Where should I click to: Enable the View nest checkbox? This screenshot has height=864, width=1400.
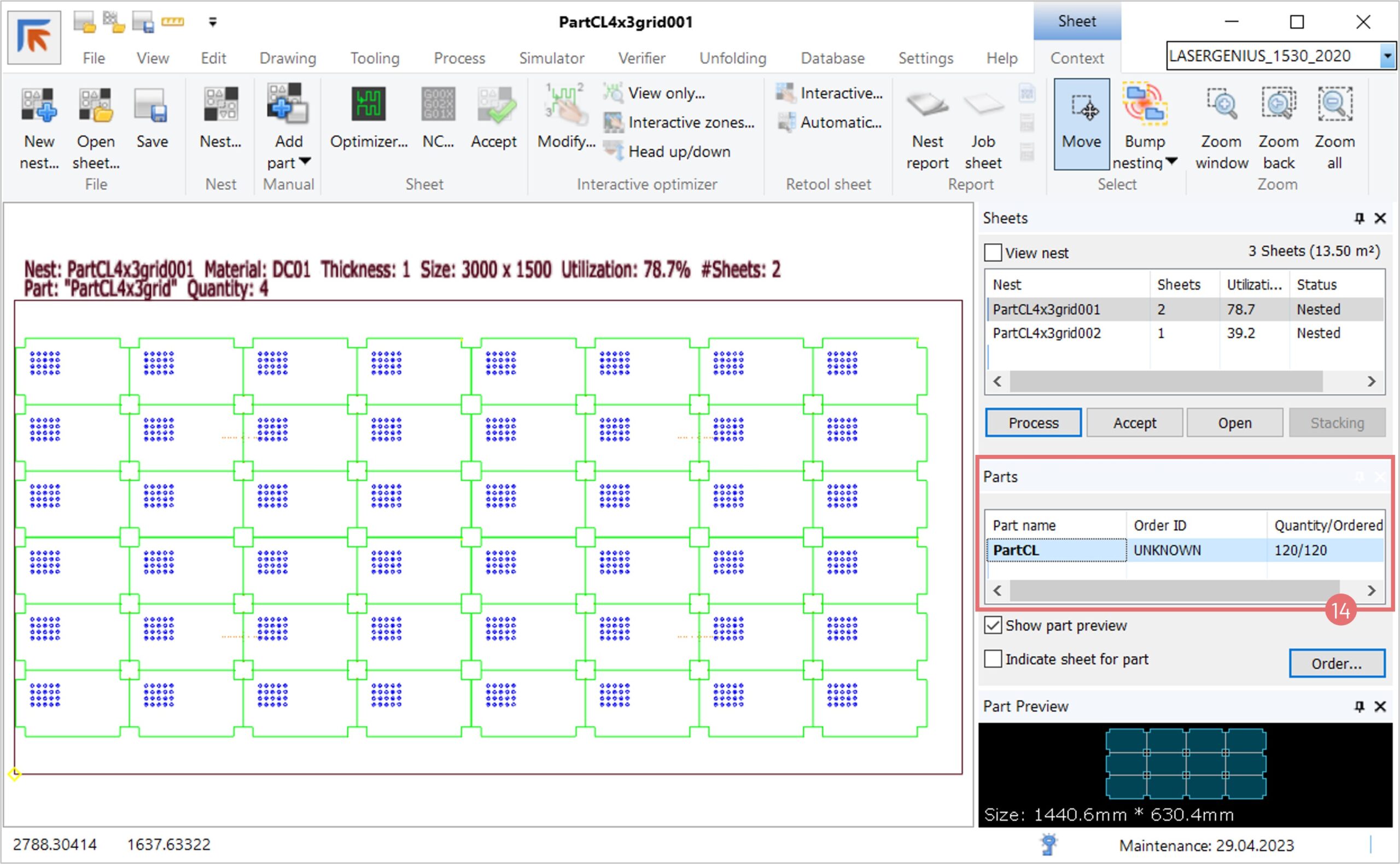pos(993,253)
